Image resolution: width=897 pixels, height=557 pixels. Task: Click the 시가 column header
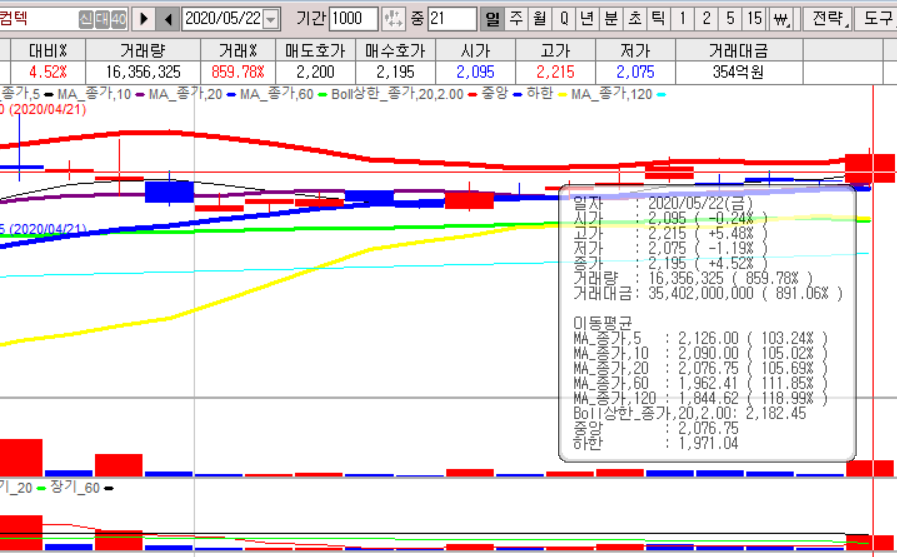click(475, 50)
